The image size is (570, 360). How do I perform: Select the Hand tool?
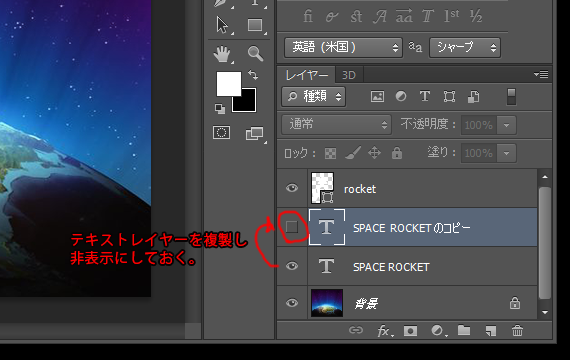coord(221,54)
